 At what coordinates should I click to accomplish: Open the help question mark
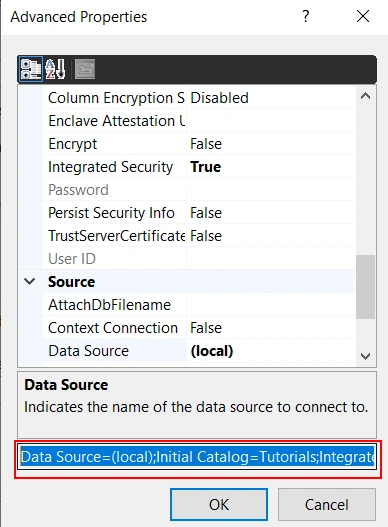click(306, 16)
